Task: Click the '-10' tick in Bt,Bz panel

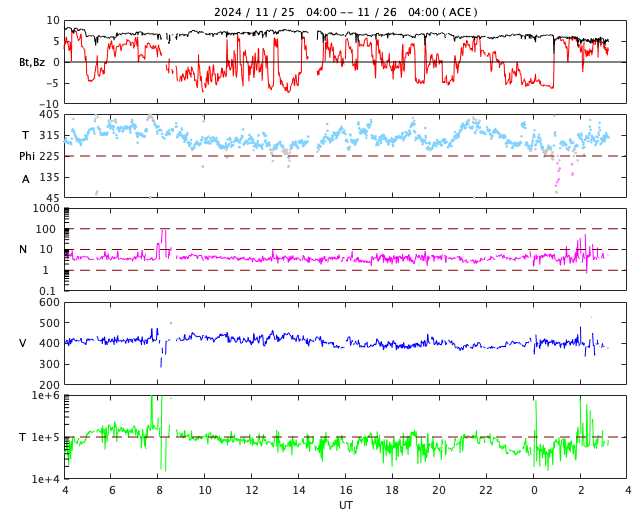Action: click(50, 104)
